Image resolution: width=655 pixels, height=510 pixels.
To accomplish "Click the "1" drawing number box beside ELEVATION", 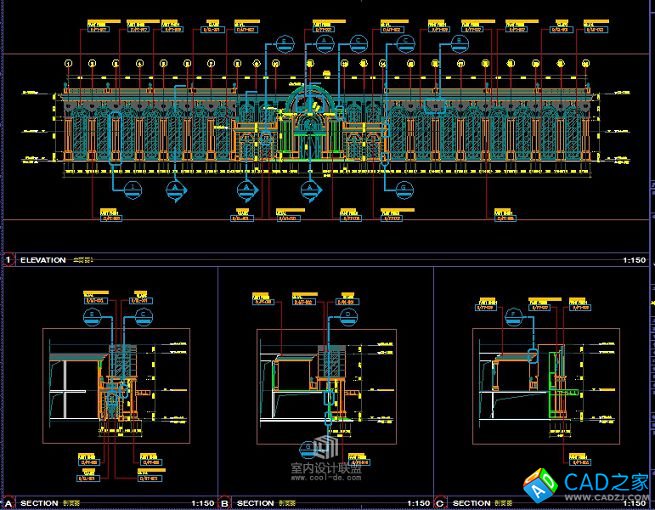I will 8,260.
